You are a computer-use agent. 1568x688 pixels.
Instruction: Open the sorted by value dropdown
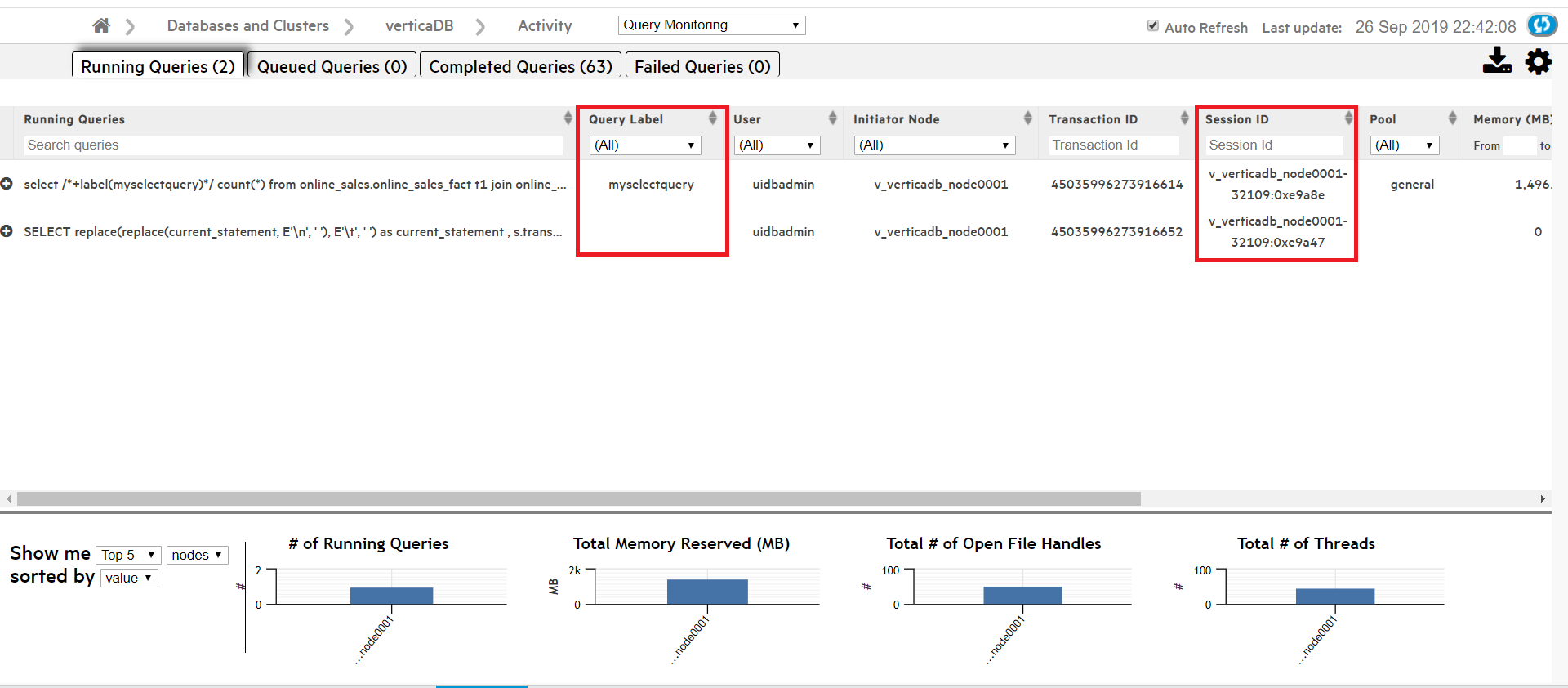pos(129,578)
